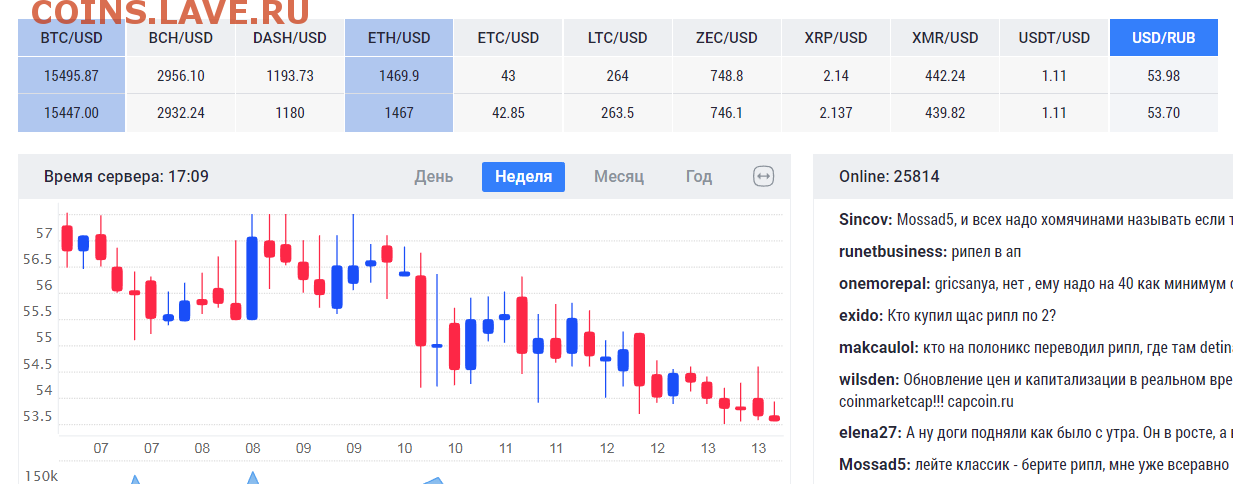Click username Mossad5 in chat
Viewport: 1233px width, 484px height.
click(x=874, y=464)
